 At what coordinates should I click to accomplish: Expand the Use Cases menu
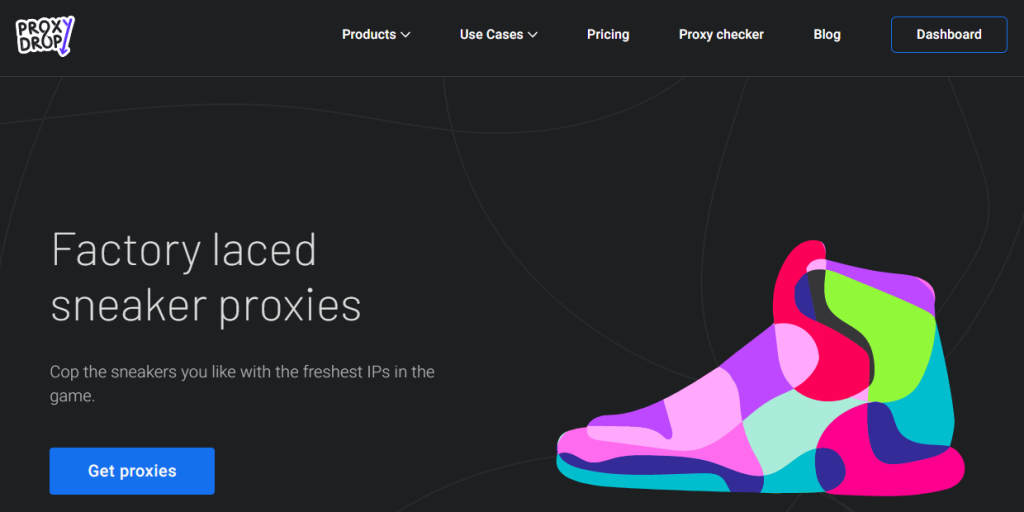491,34
